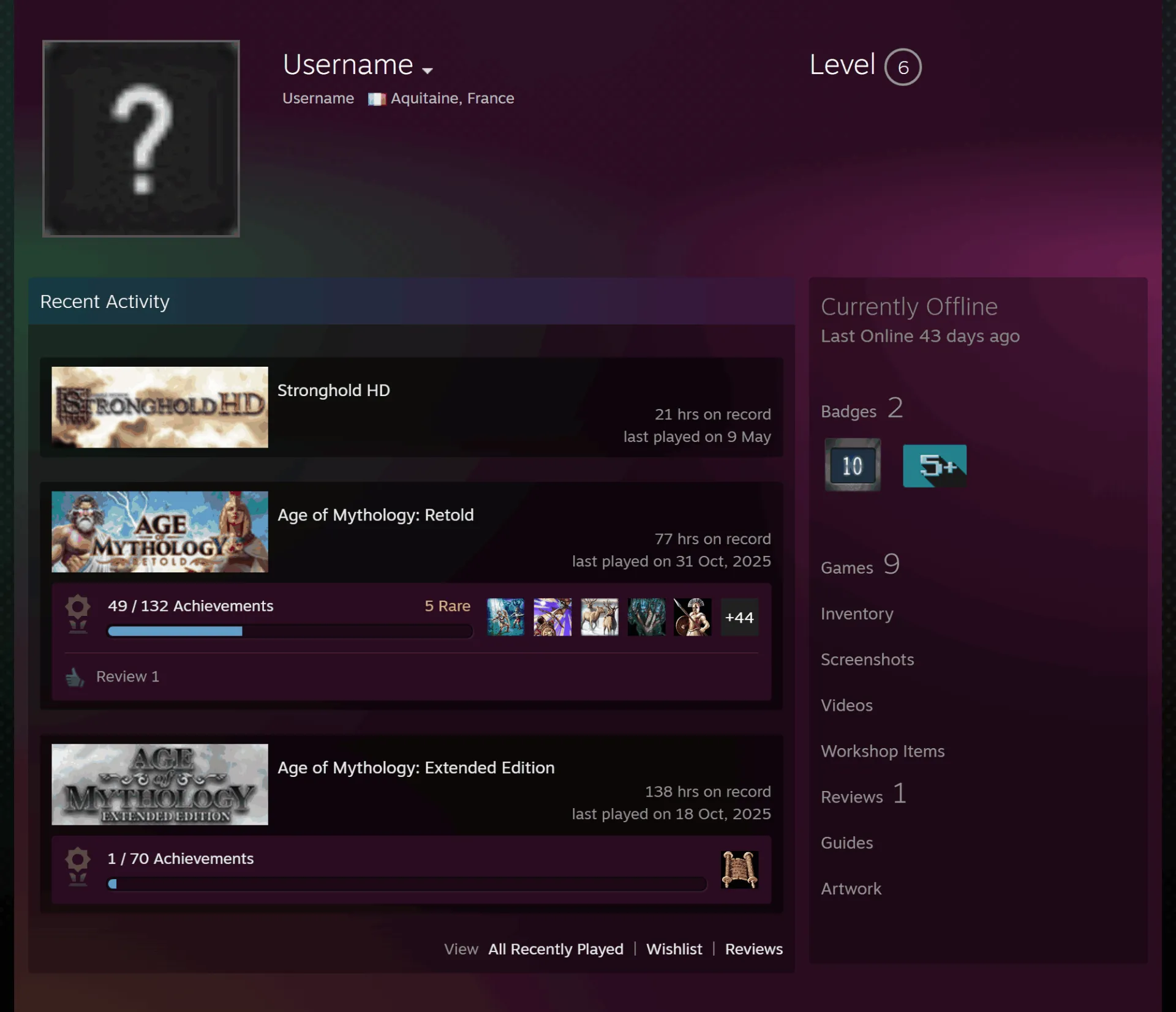Viewport: 1176px width, 1012px height.
Task: Open the Guides link
Action: click(x=847, y=843)
